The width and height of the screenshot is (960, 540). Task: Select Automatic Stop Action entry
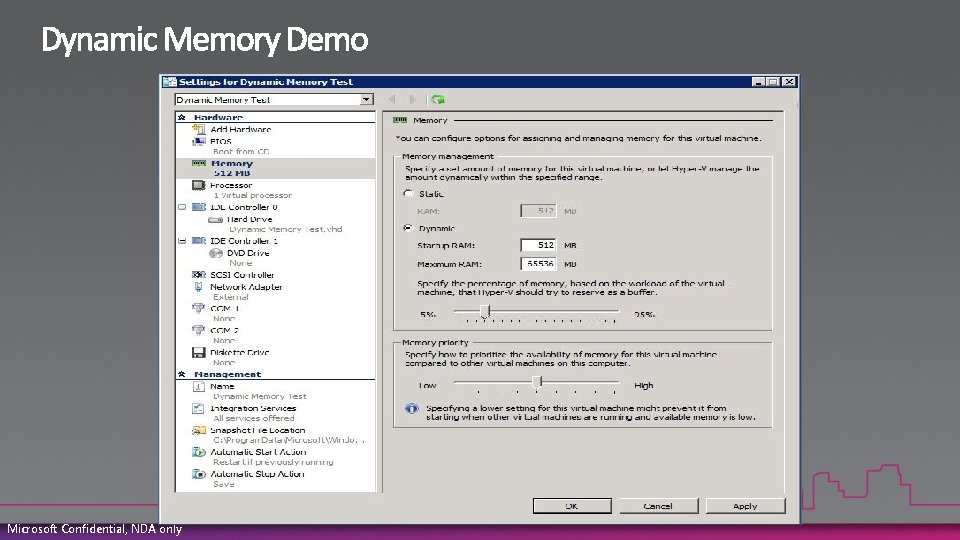point(257,474)
